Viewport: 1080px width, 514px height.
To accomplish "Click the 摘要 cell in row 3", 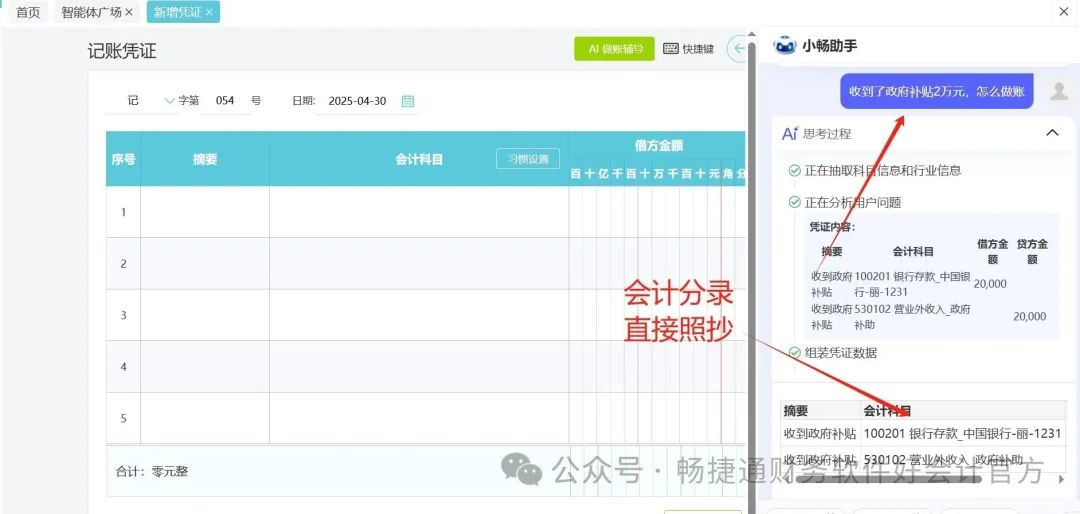I will pyautogui.click(x=205, y=315).
